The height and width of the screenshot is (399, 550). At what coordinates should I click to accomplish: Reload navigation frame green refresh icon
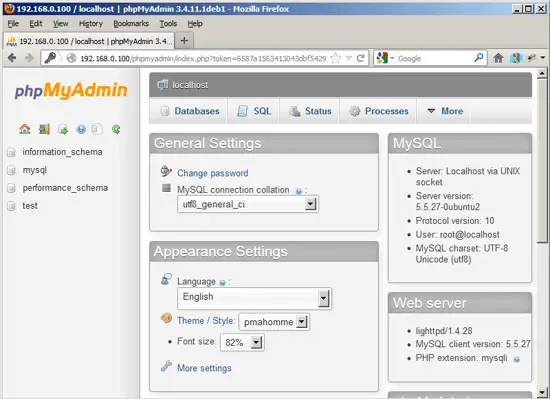tap(116, 129)
